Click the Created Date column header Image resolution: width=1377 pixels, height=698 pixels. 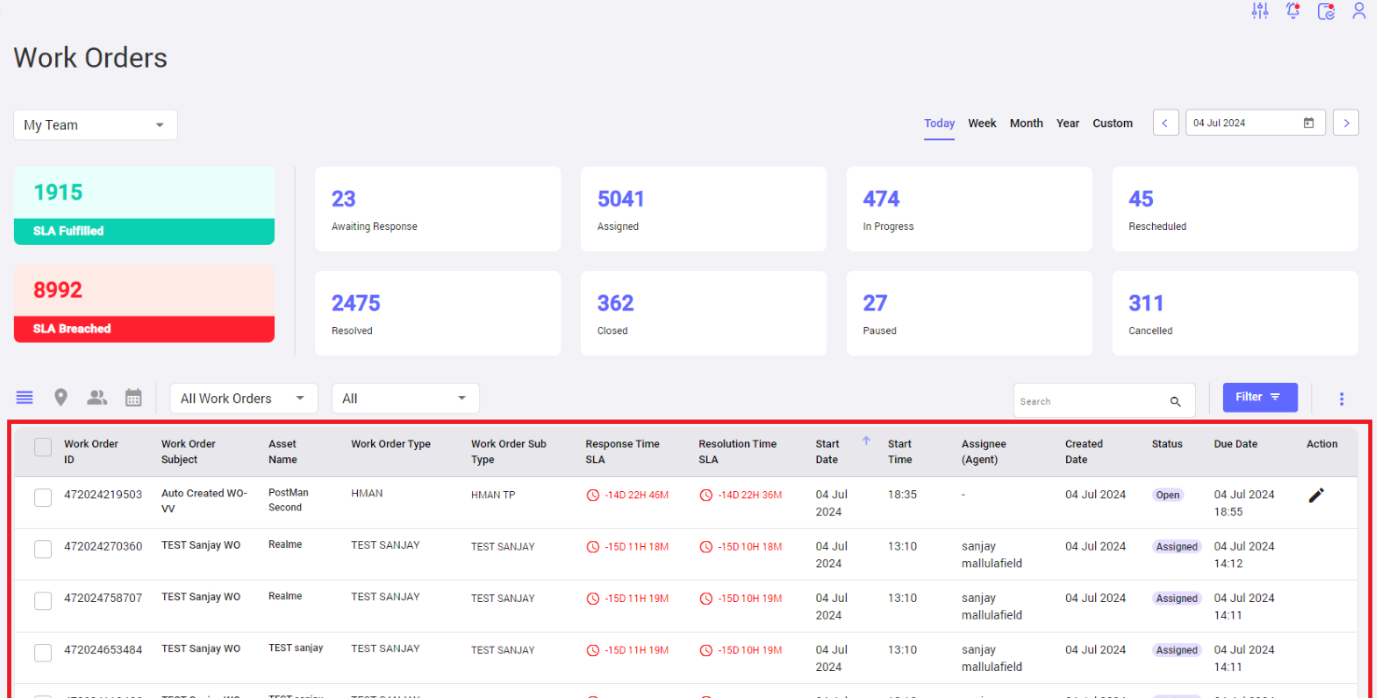[x=1084, y=452]
